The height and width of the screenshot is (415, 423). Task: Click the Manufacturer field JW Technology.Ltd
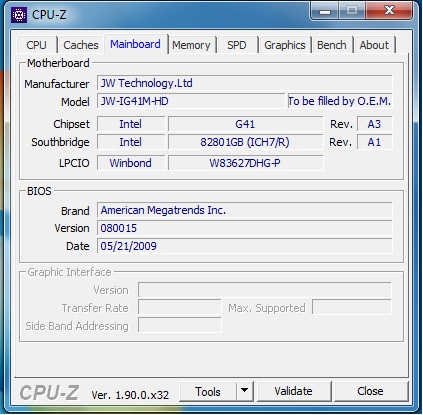[244, 83]
